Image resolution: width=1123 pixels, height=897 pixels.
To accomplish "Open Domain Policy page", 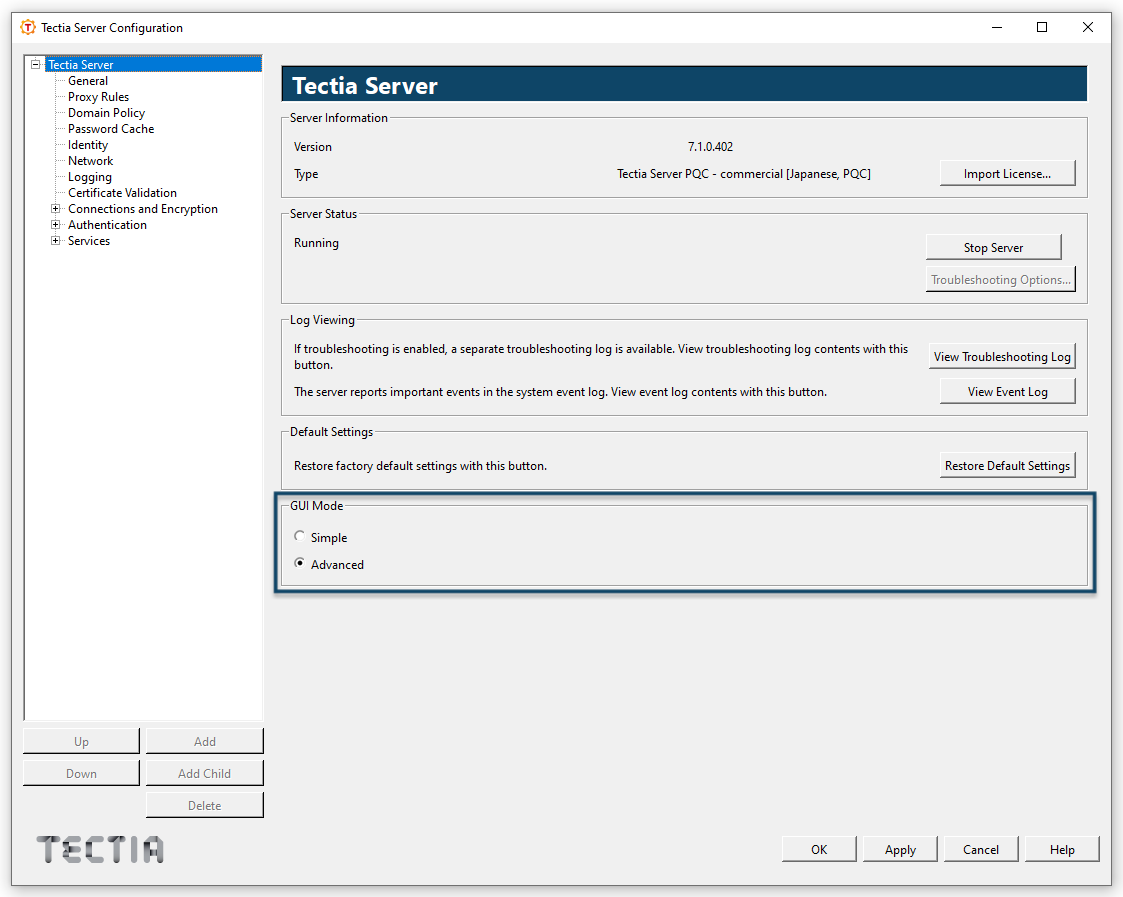I will 106,112.
